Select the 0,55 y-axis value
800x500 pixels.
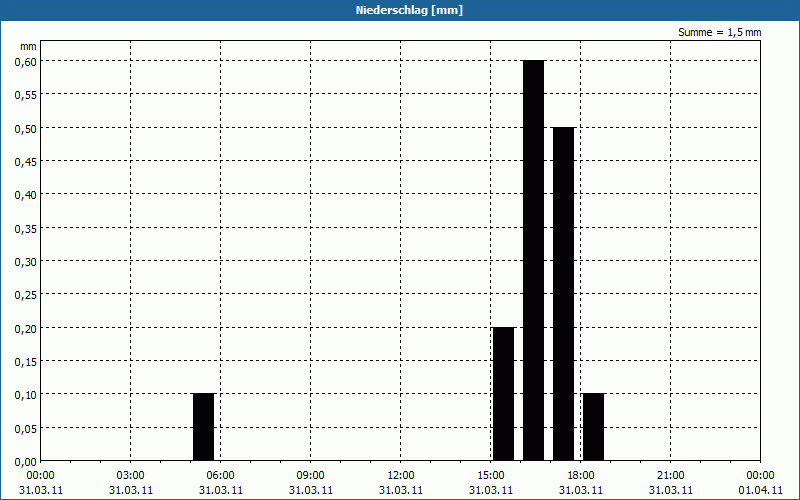click(26, 94)
